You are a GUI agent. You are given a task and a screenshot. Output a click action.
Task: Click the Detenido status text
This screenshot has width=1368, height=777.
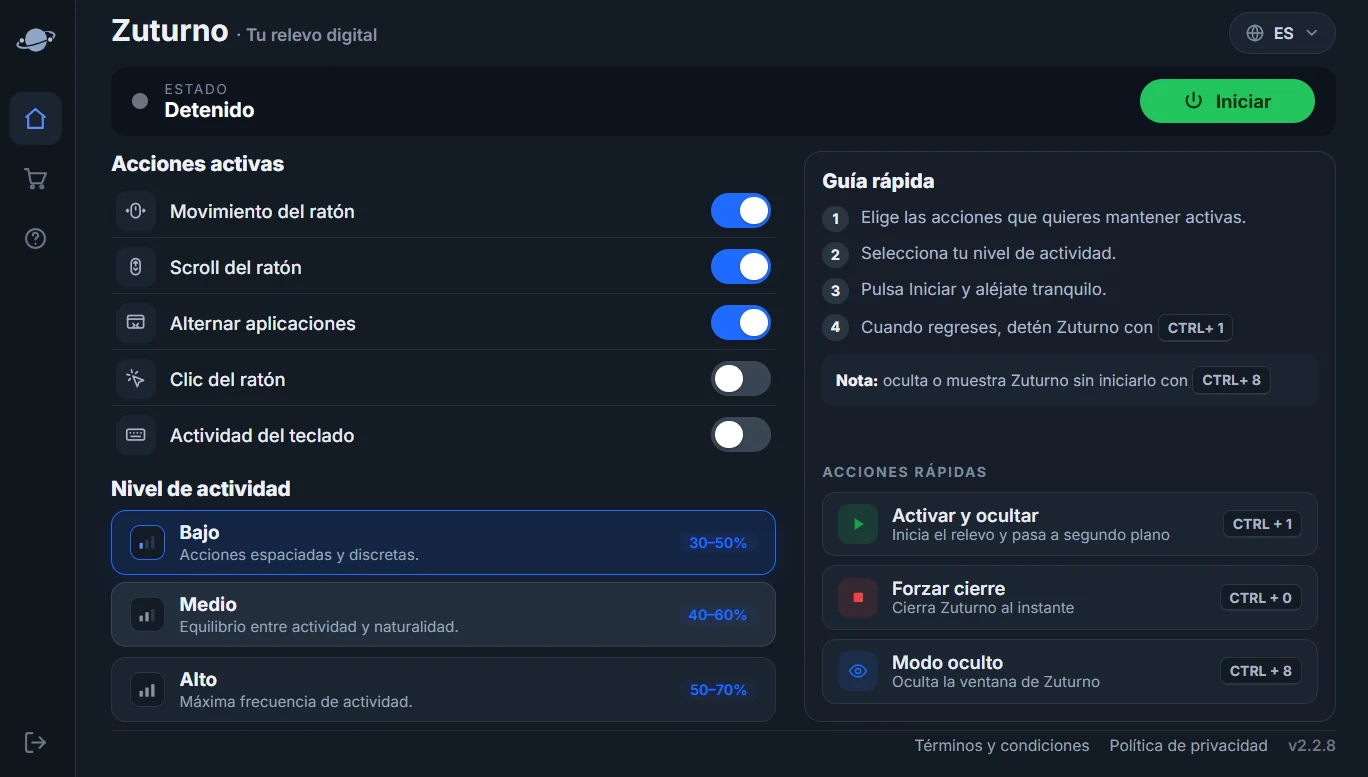(x=209, y=110)
